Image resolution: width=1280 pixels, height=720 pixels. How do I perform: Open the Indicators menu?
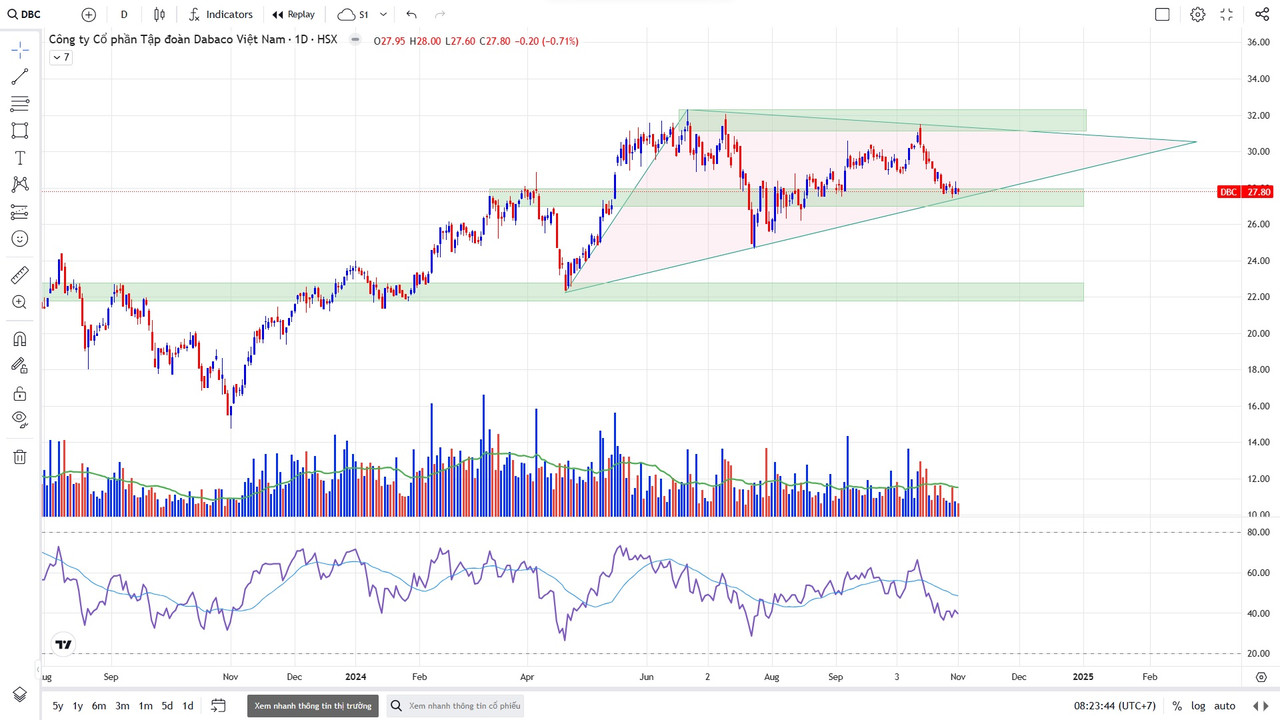(x=221, y=14)
